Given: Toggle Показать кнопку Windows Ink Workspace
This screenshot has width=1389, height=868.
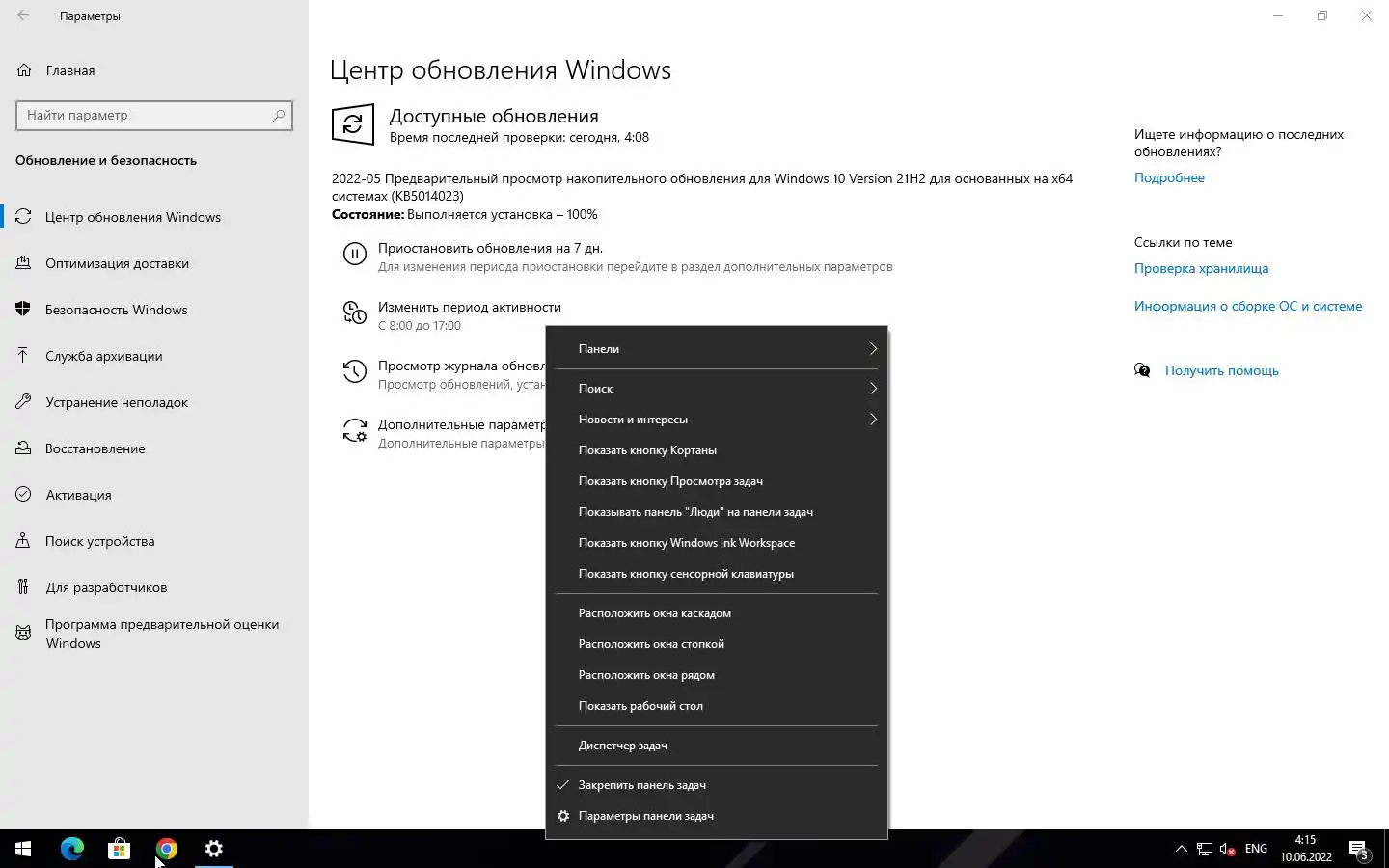Looking at the screenshot, I should coord(717,543).
